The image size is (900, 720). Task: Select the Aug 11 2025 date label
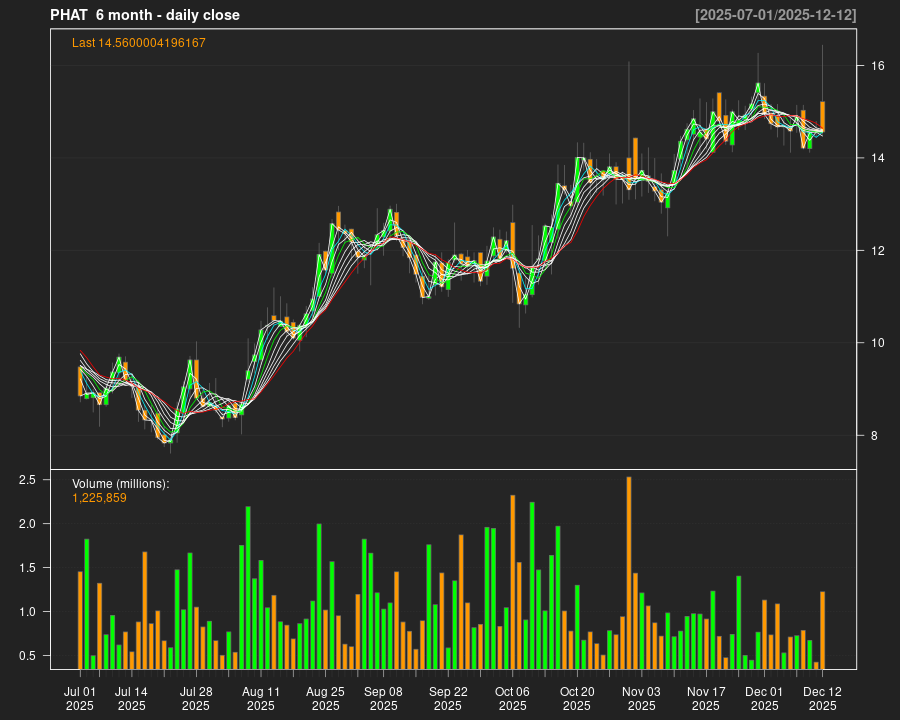(261, 698)
